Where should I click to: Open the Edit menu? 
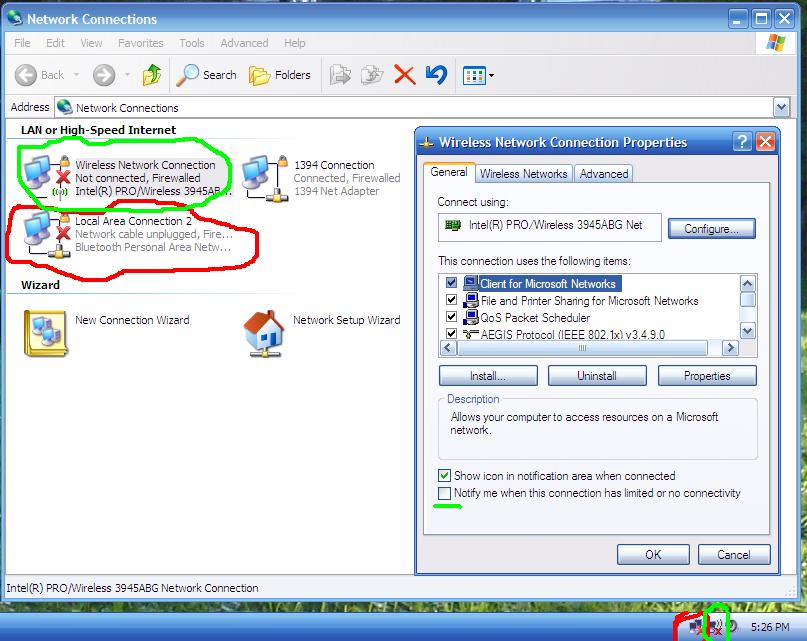tap(55, 43)
